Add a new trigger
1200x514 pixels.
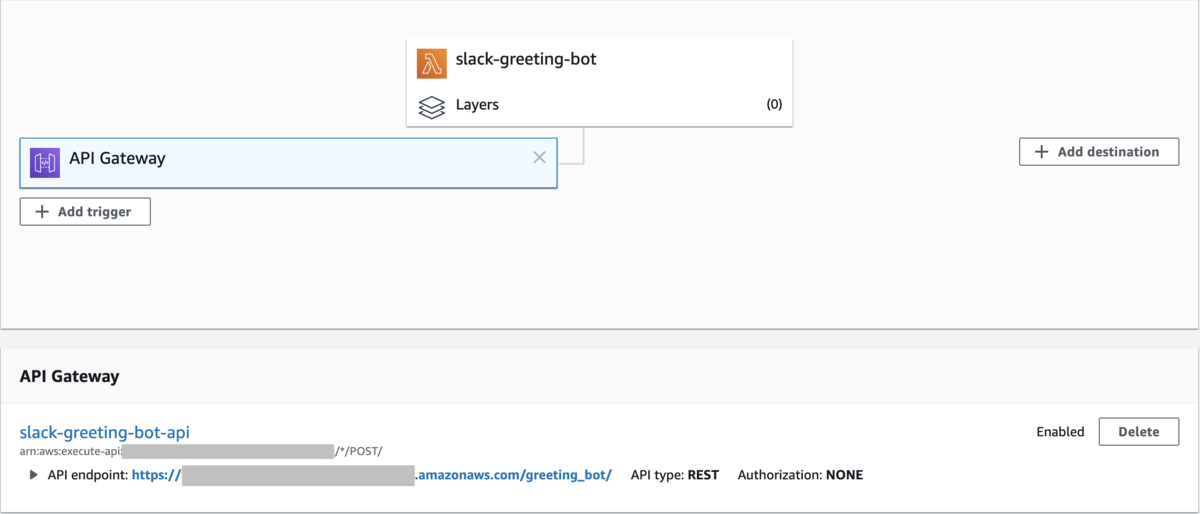point(85,212)
